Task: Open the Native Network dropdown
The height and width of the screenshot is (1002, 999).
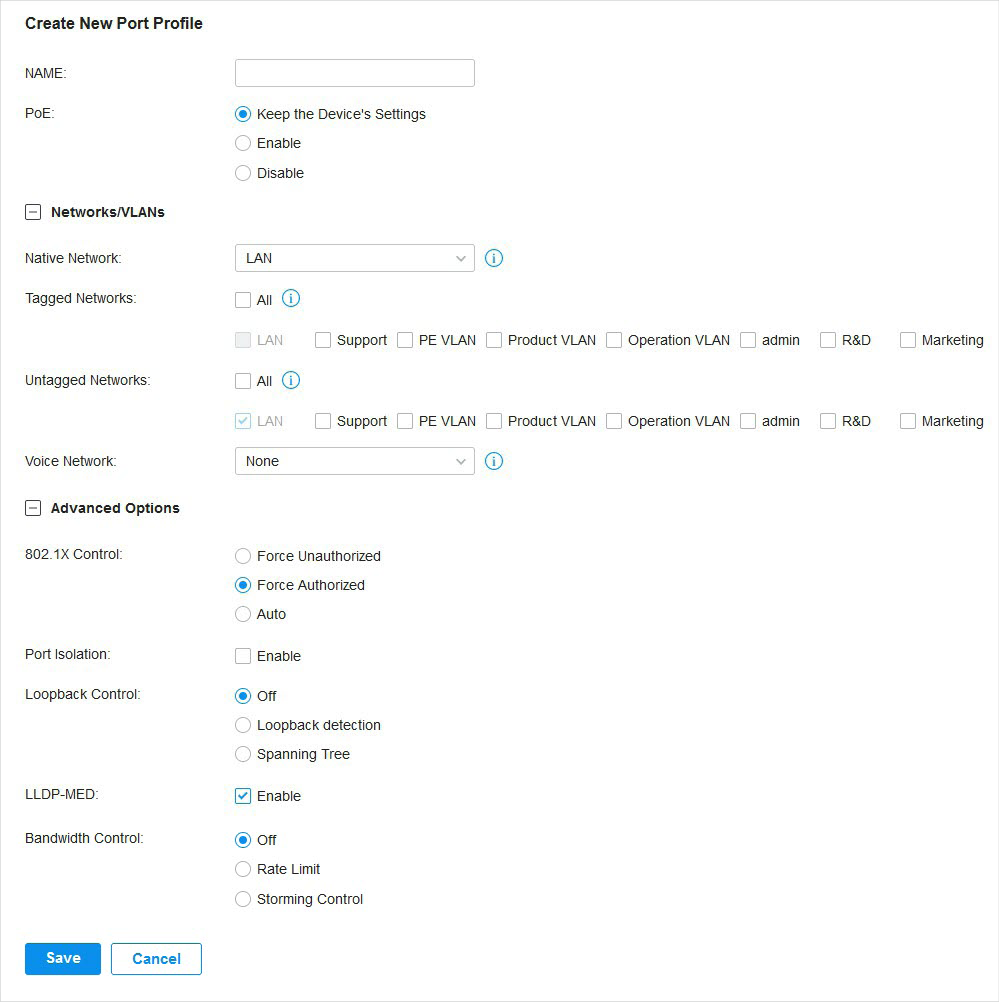Action: point(355,258)
